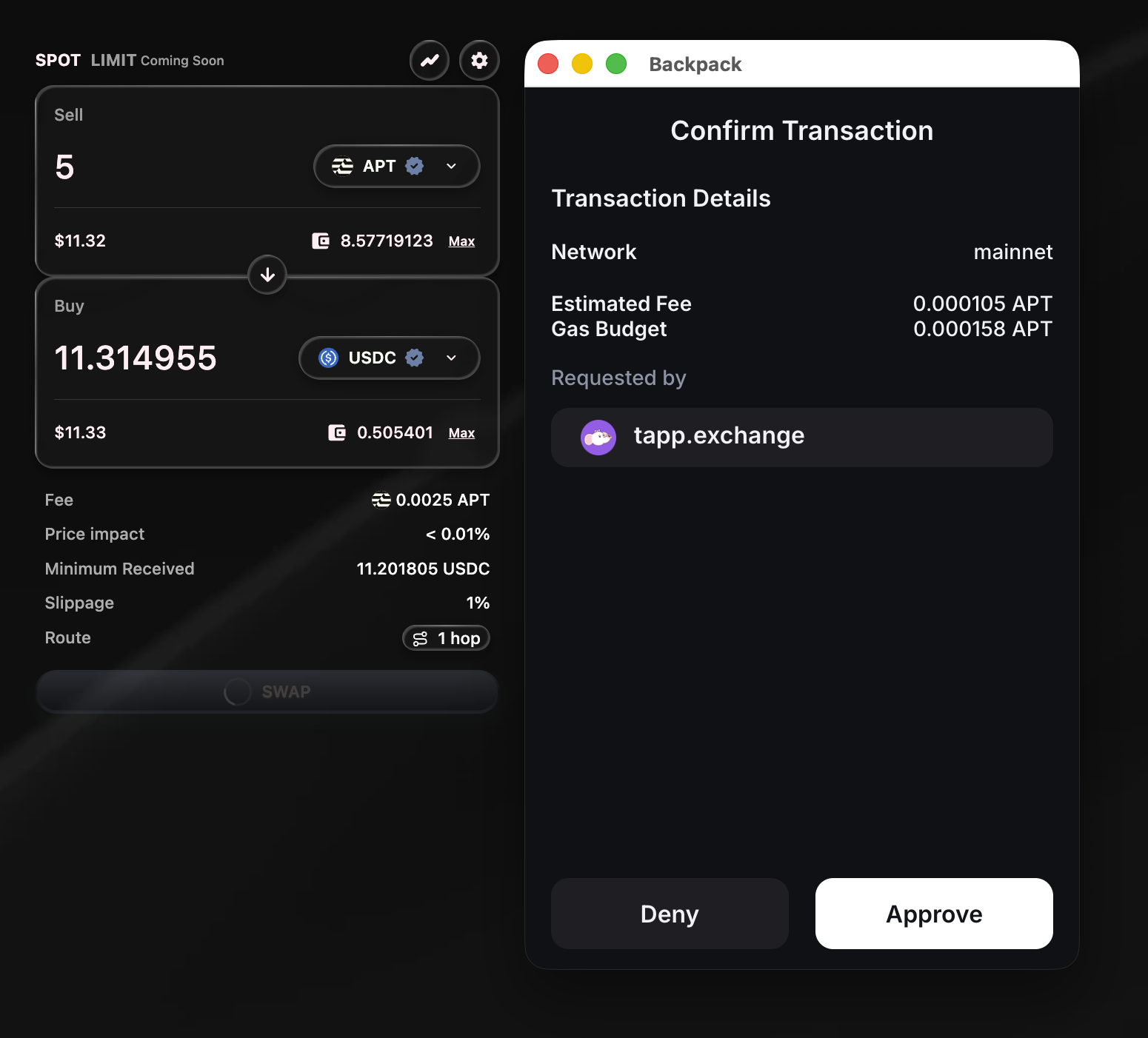Viewport: 1148px width, 1038px height.
Task: Approve the Backpack transaction
Action: pos(933,914)
